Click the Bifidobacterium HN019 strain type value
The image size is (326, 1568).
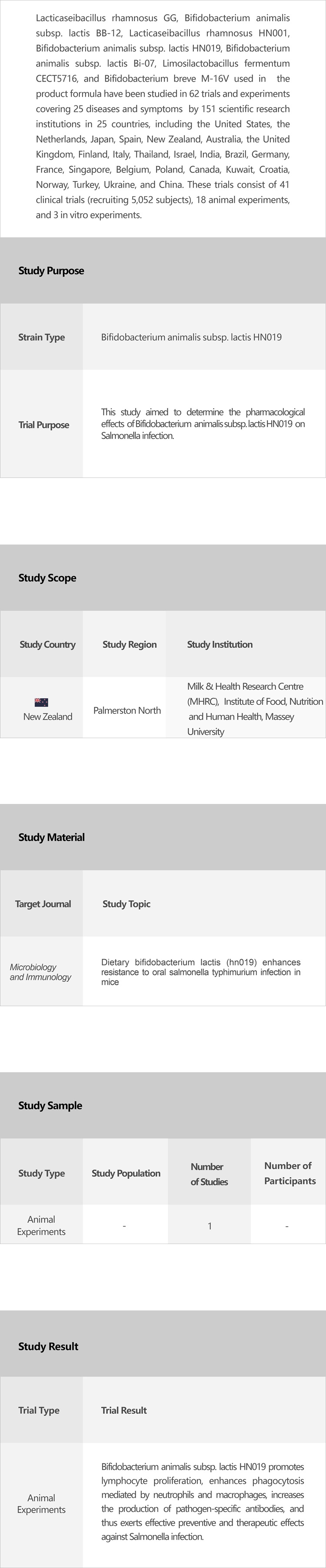[x=191, y=337]
